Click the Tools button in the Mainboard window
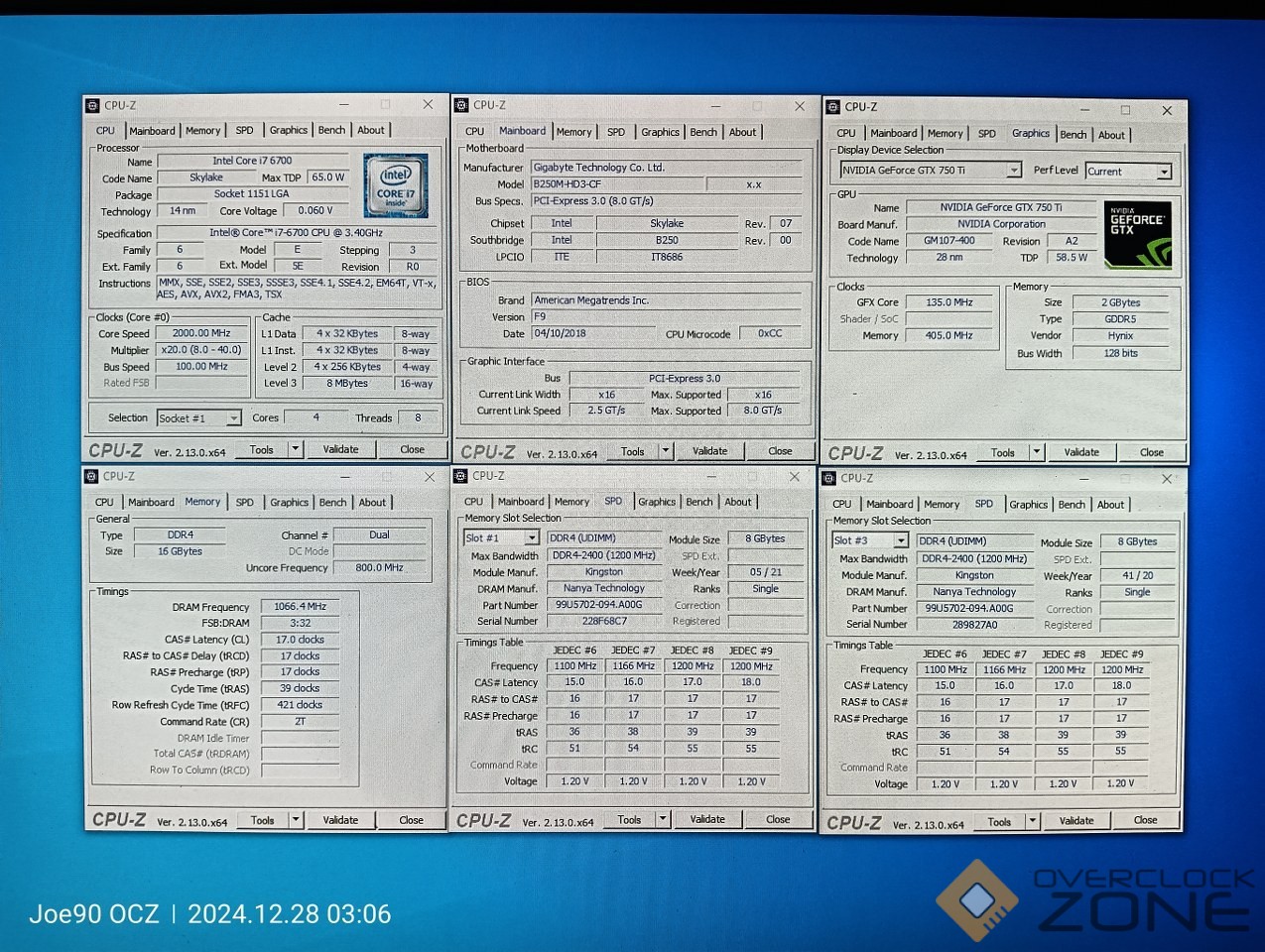 pyautogui.click(x=633, y=451)
